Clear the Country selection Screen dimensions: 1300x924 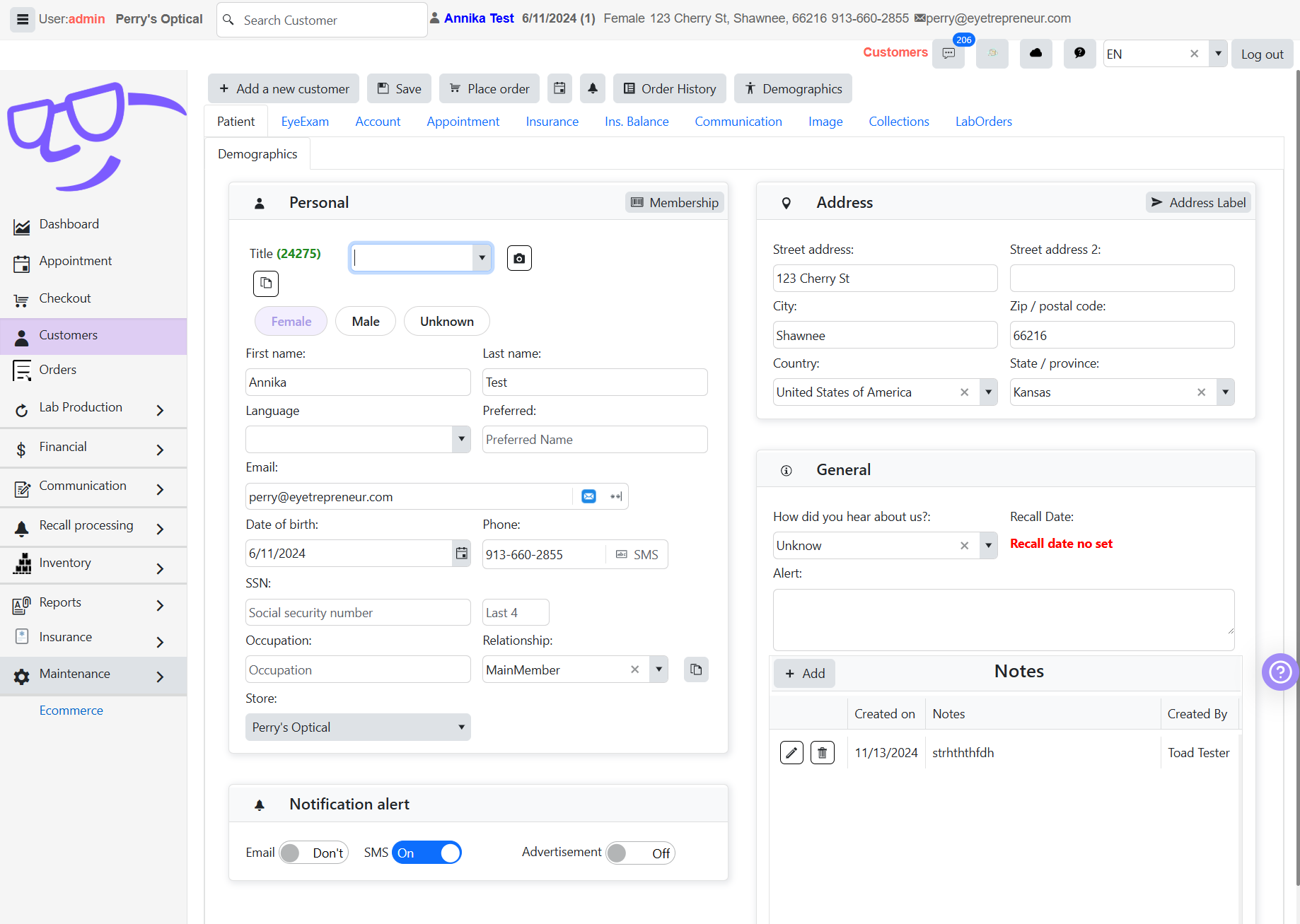click(964, 392)
